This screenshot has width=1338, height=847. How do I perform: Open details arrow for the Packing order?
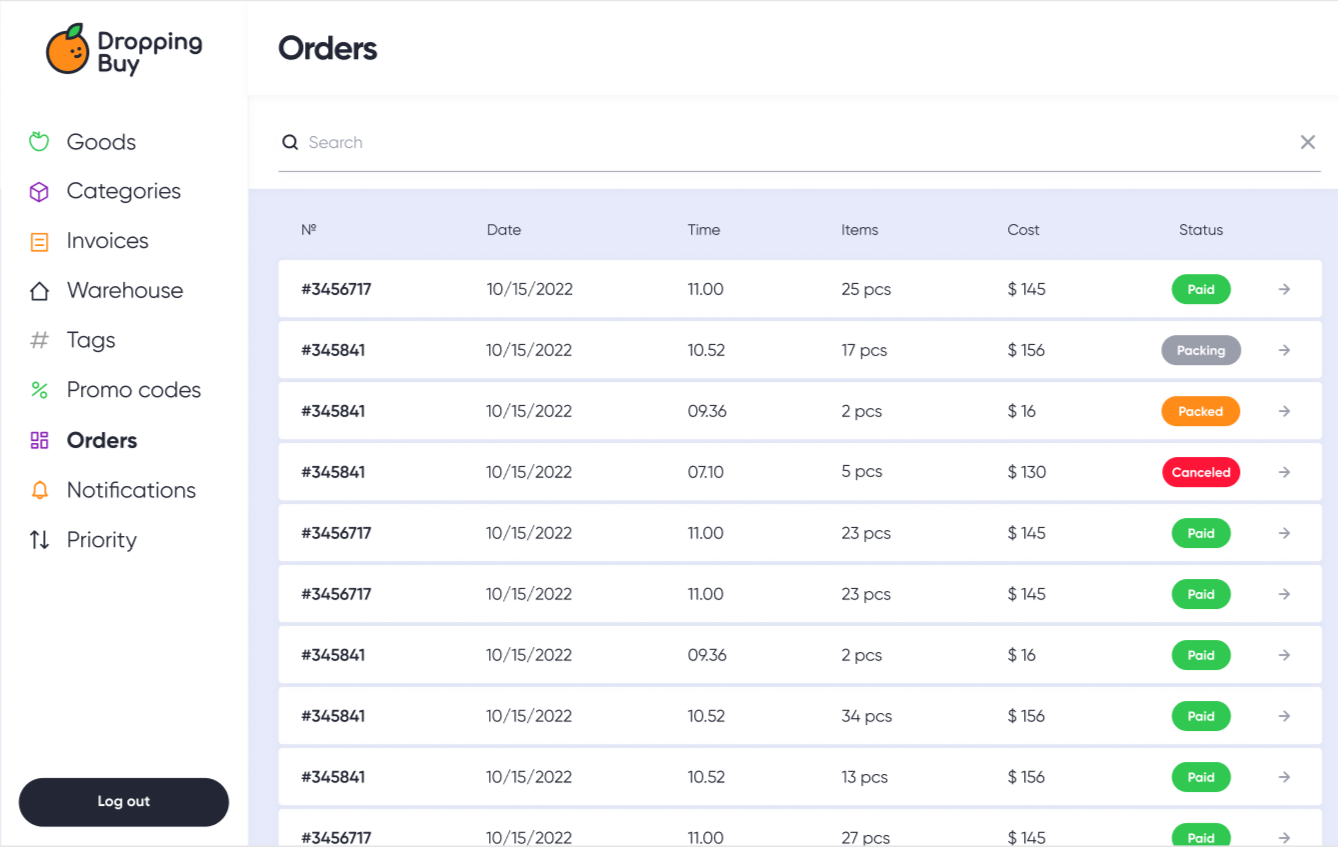1284,350
